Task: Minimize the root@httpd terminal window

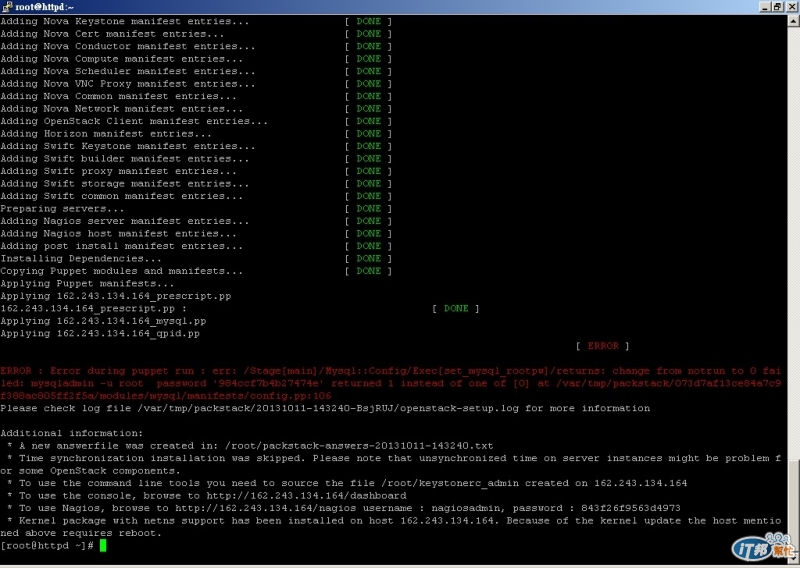Action: [x=764, y=7]
